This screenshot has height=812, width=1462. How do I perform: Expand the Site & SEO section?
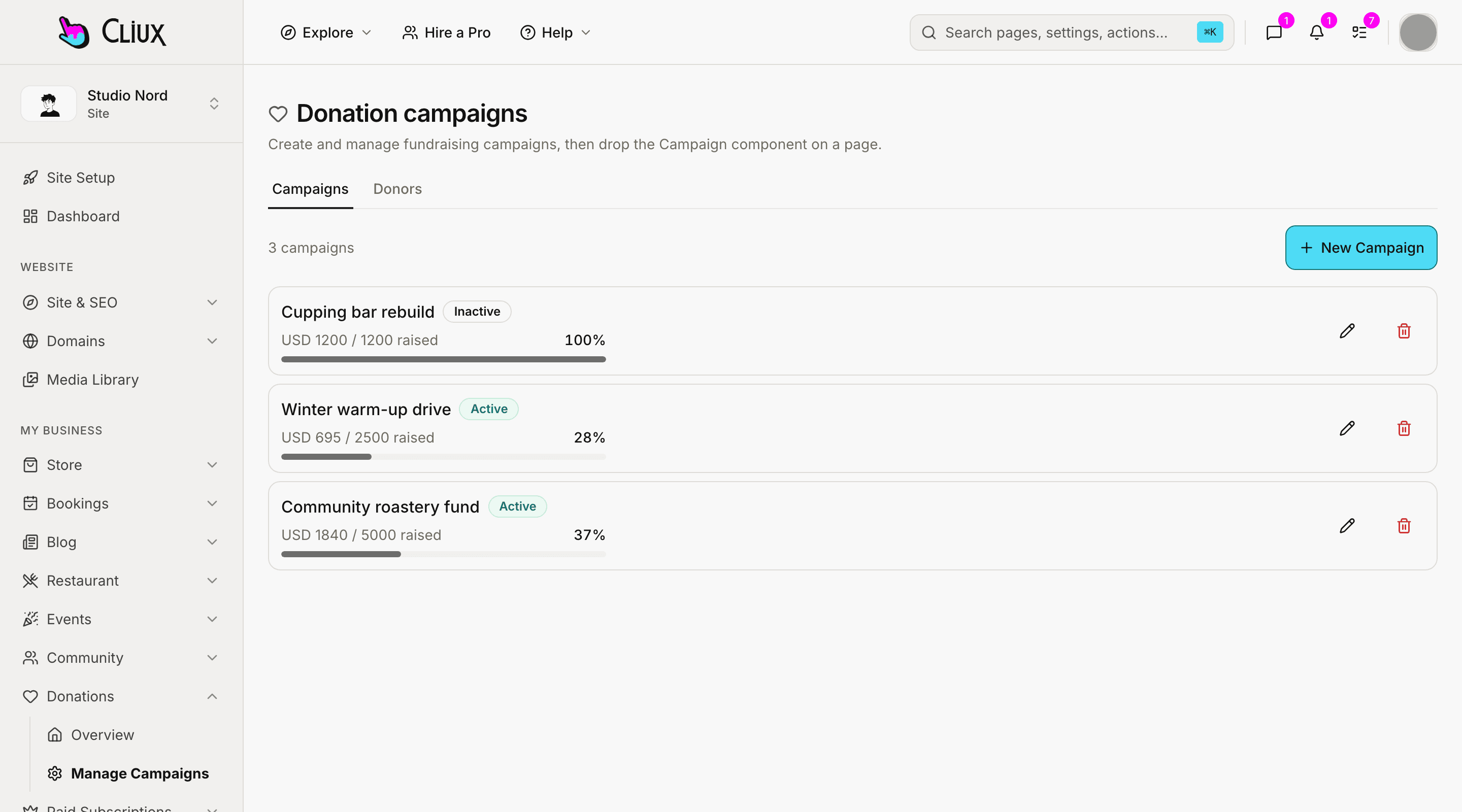121,302
